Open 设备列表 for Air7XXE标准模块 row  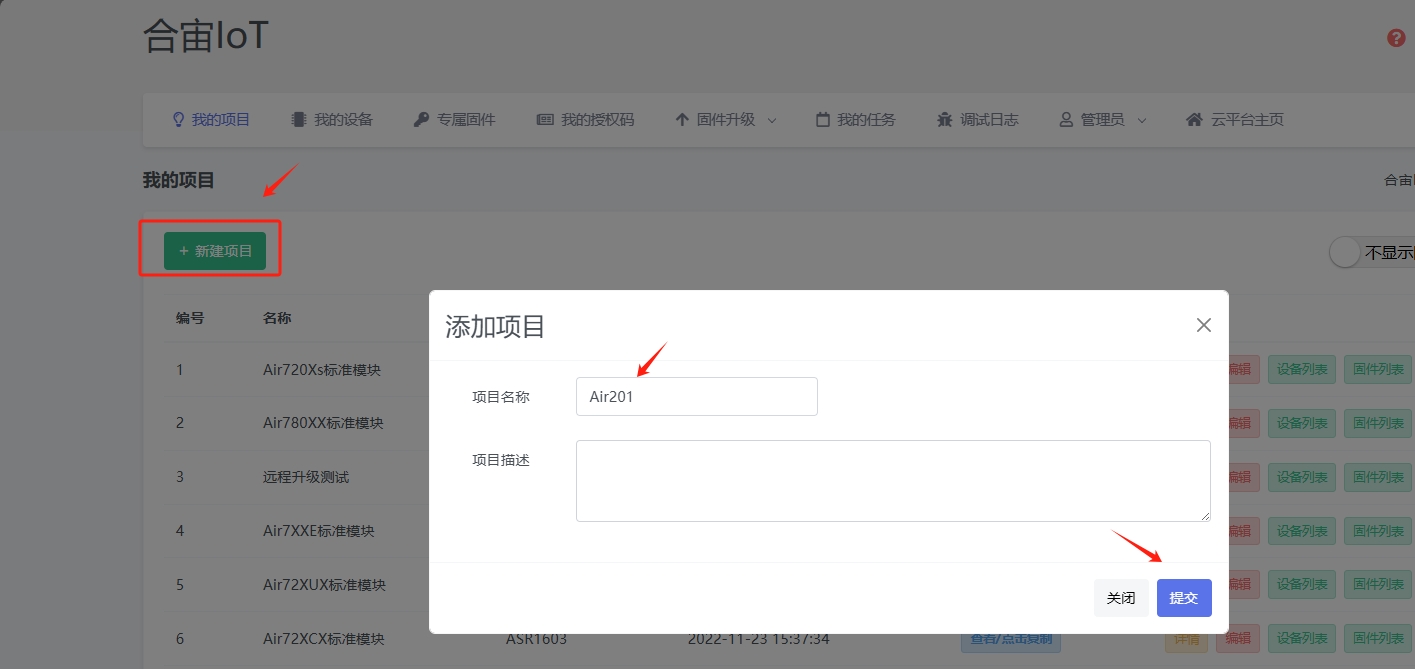coord(1302,531)
